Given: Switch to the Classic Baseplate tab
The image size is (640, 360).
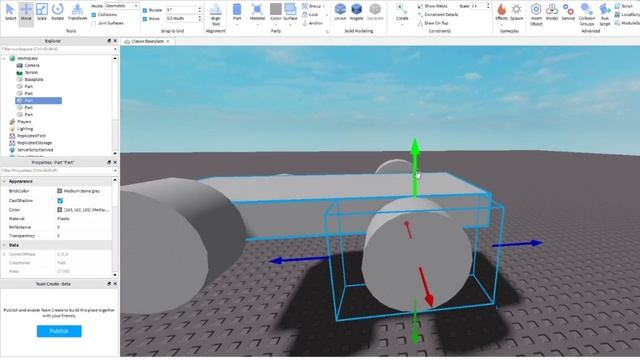Looking at the screenshot, I should click(147, 42).
